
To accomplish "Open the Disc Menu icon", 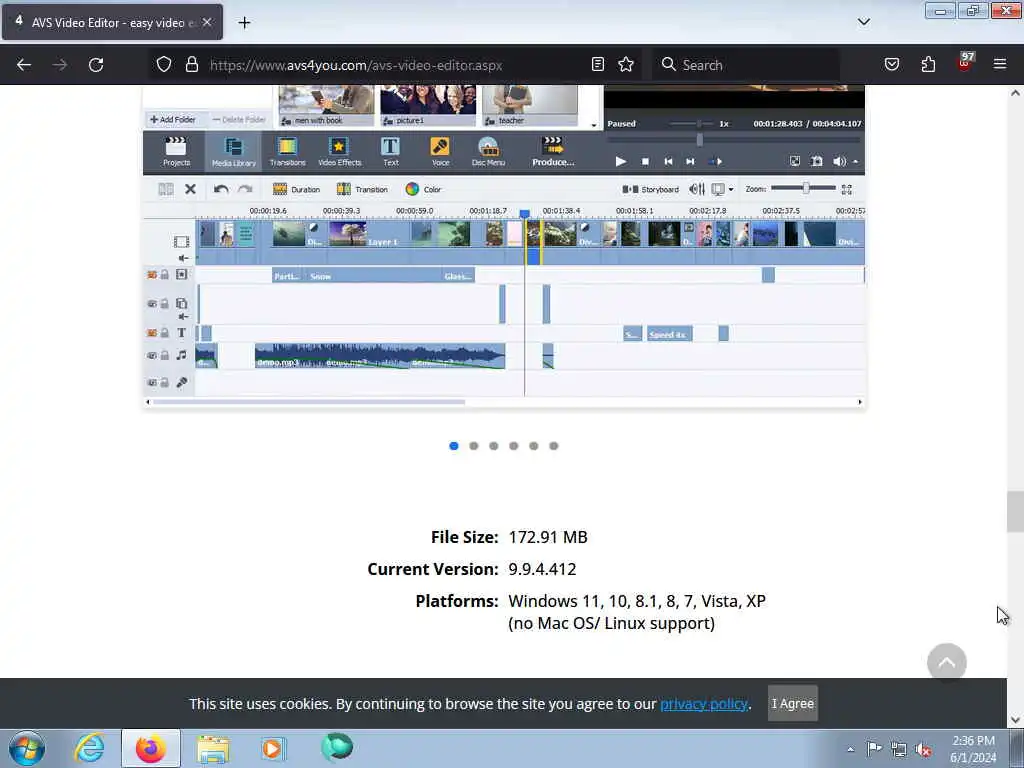I will point(488,152).
